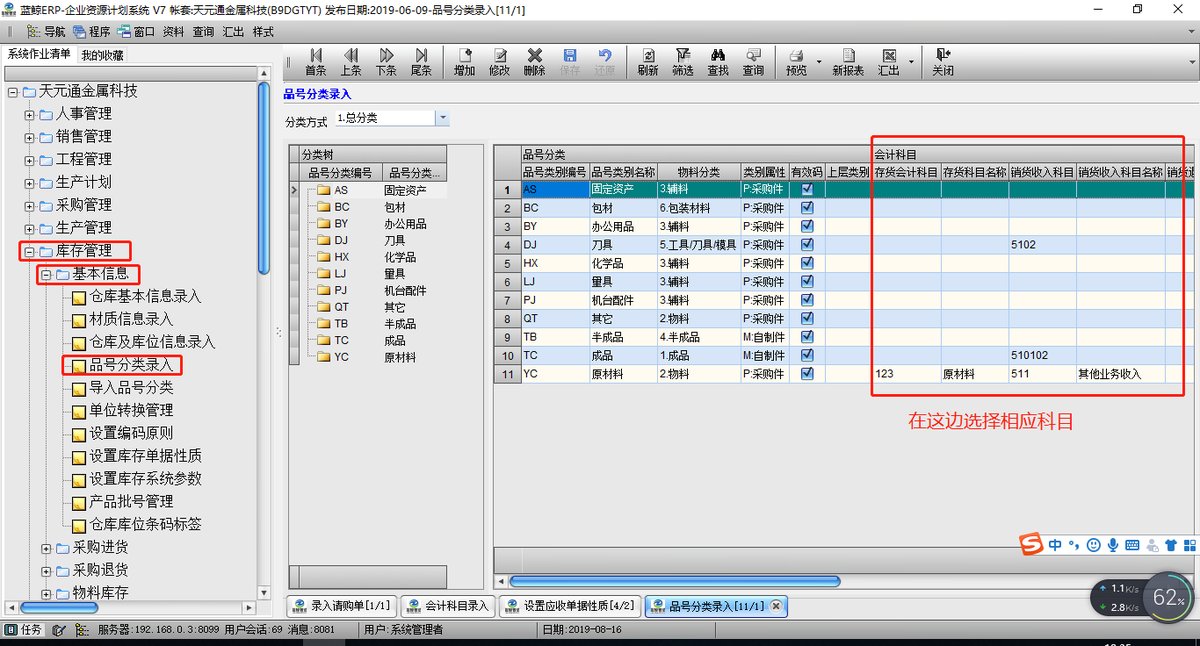Toggle 有效码 checkbox for DJ 刀具 row
Screen dimensions: 1200x646
pos(807,245)
